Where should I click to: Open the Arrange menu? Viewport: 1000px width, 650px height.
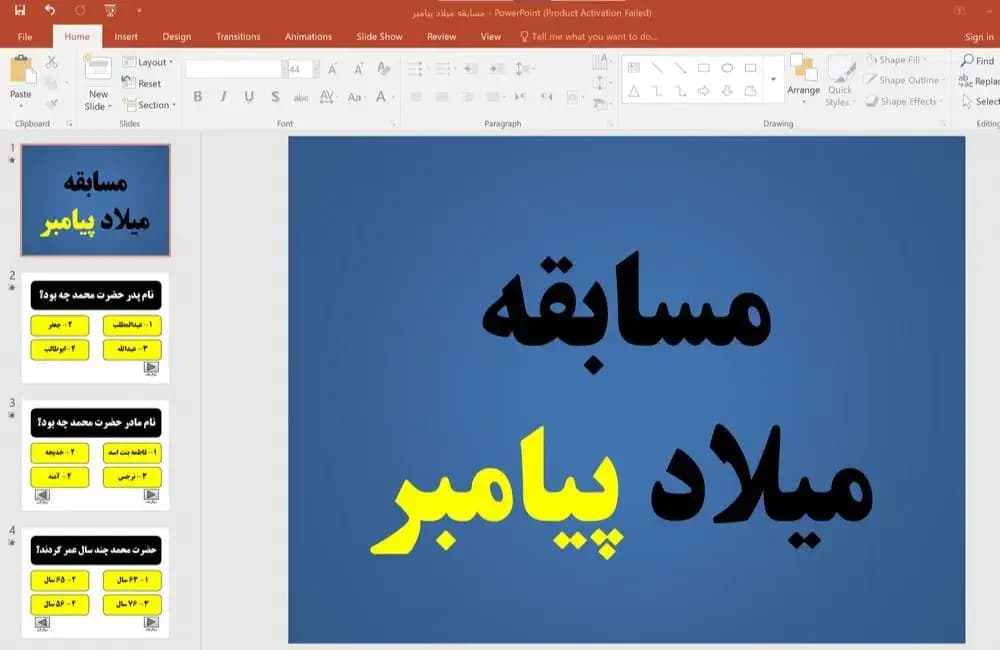click(804, 79)
